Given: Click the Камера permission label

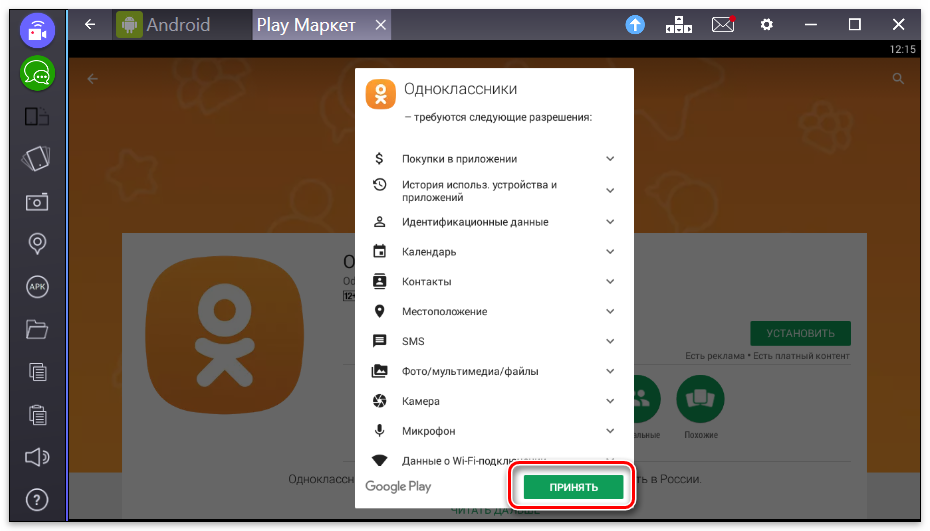Looking at the screenshot, I should (421, 401).
